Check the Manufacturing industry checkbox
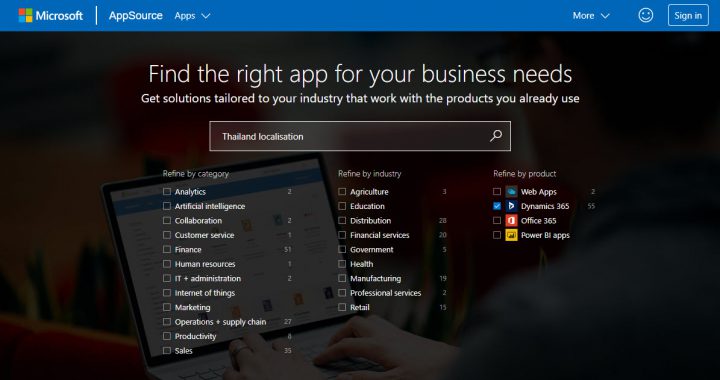The image size is (720, 380). [x=342, y=278]
